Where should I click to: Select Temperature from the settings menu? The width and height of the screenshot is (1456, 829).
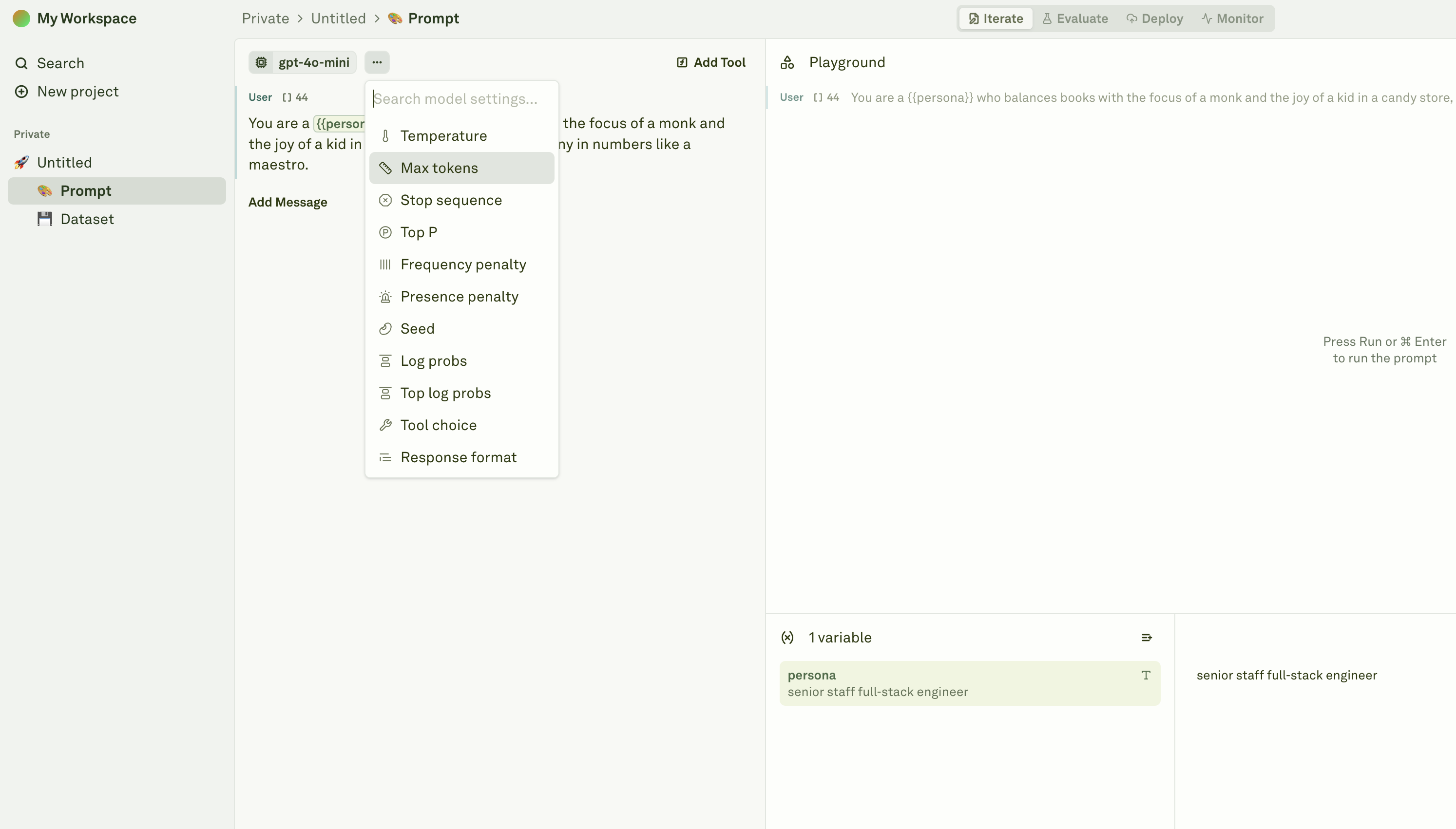pos(443,135)
